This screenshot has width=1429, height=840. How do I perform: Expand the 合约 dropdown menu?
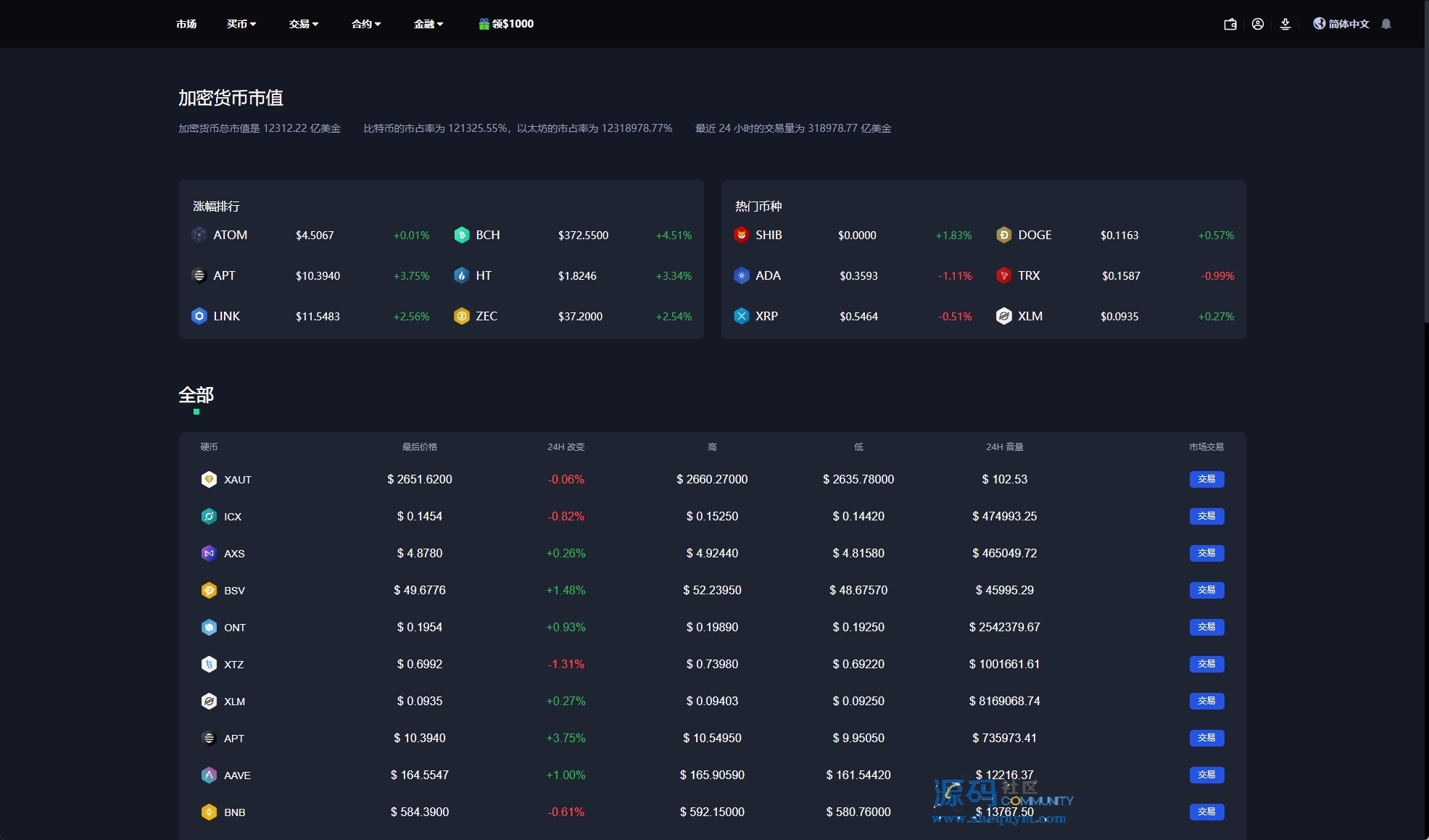pyautogui.click(x=366, y=24)
